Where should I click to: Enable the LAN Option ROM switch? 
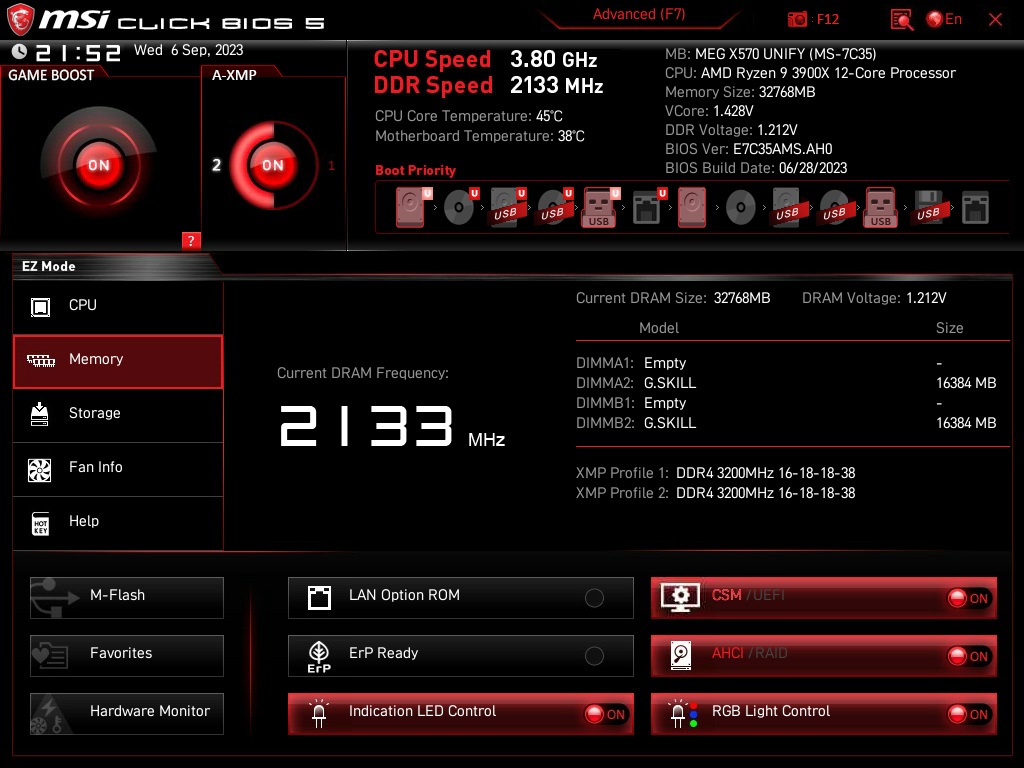point(594,598)
